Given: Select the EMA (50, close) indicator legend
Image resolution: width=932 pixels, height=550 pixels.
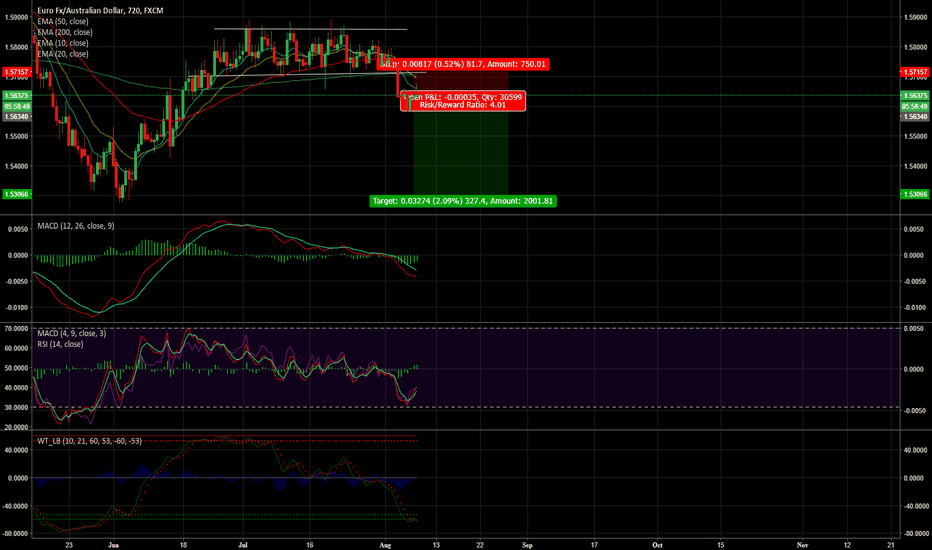Looking at the screenshot, I should click(63, 21).
